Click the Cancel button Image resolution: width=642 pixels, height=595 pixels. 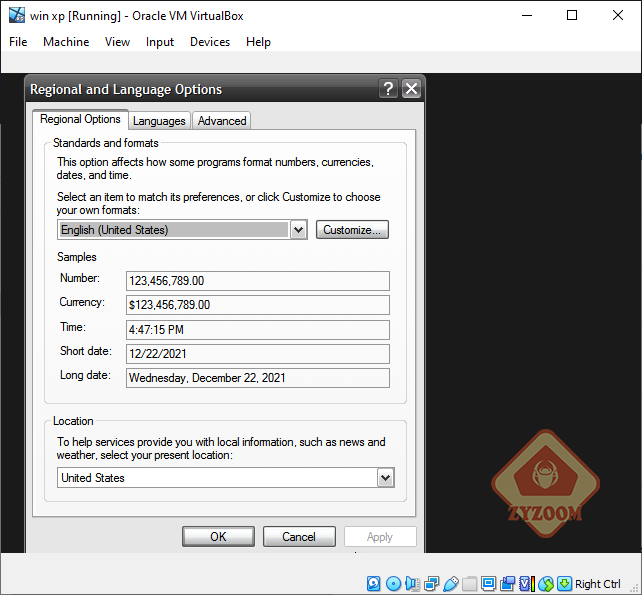point(299,536)
